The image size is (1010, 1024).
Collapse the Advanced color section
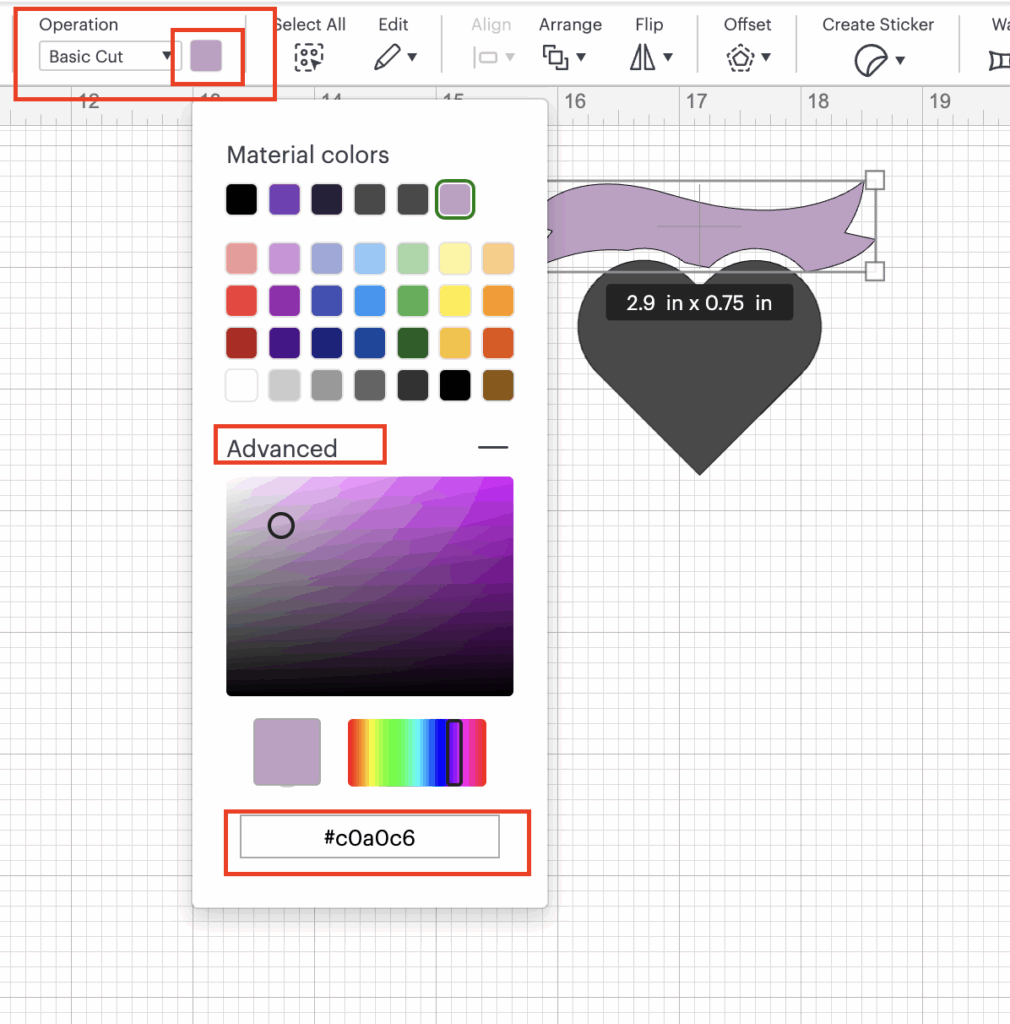(493, 448)
